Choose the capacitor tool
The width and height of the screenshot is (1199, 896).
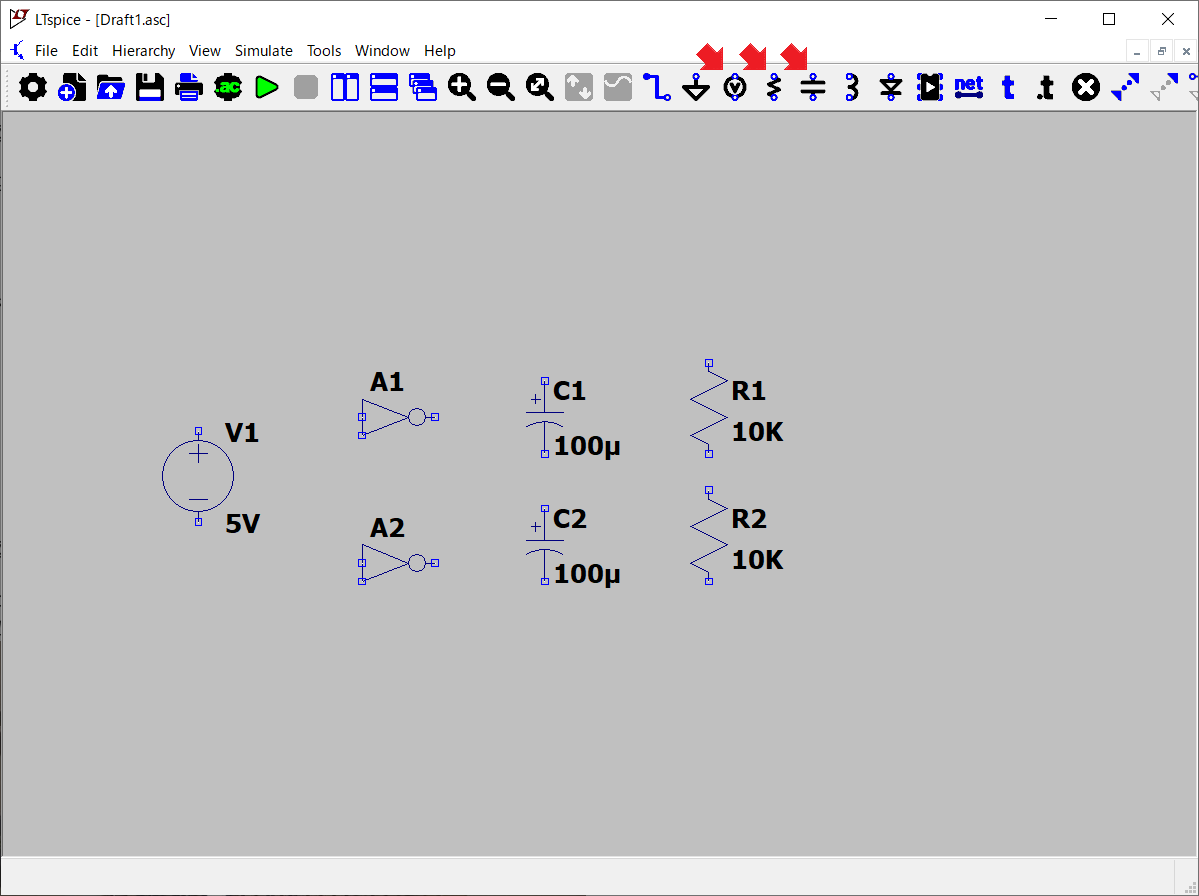coord(813,88)
